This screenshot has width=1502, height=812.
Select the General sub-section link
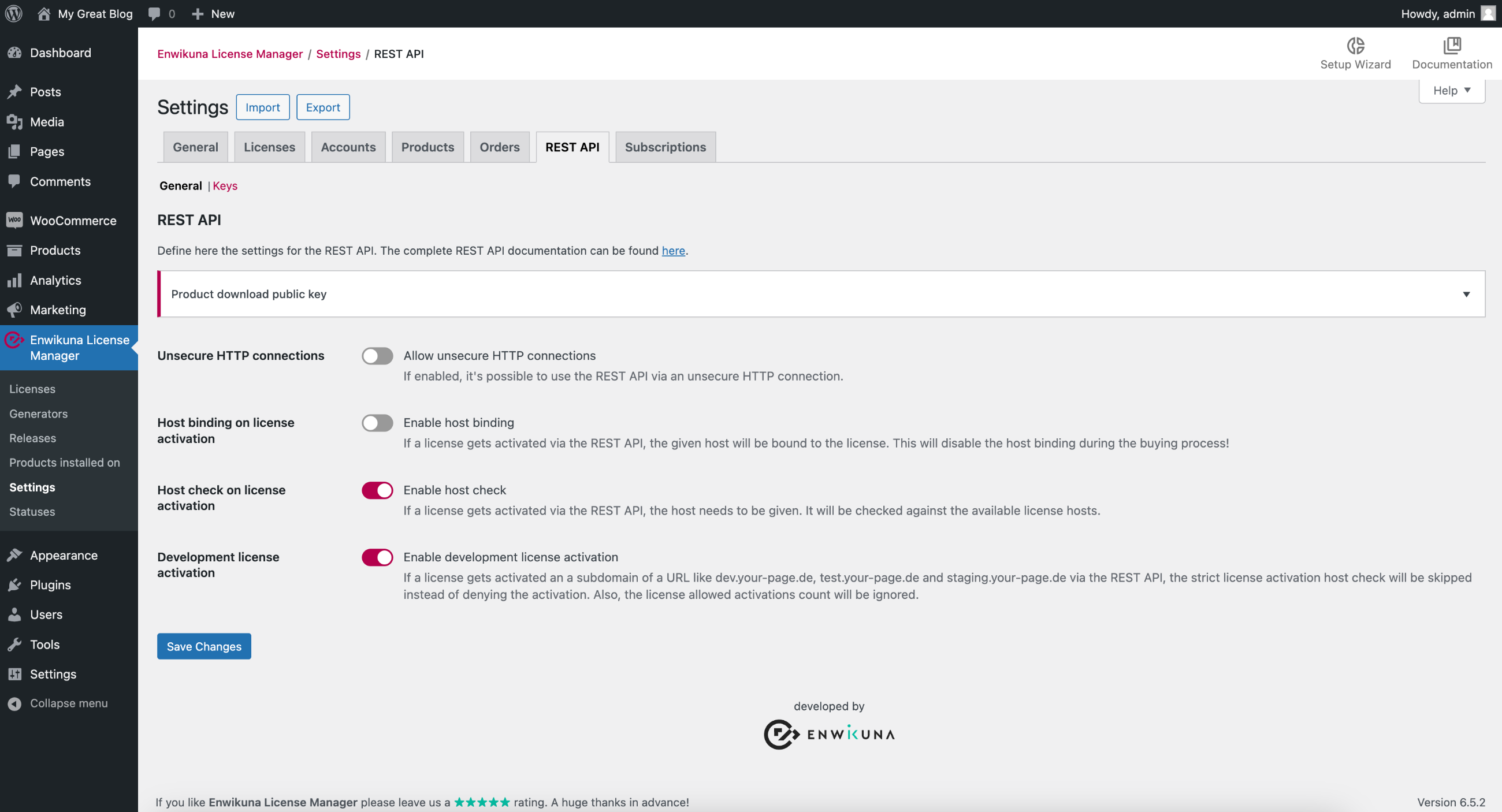181,185
